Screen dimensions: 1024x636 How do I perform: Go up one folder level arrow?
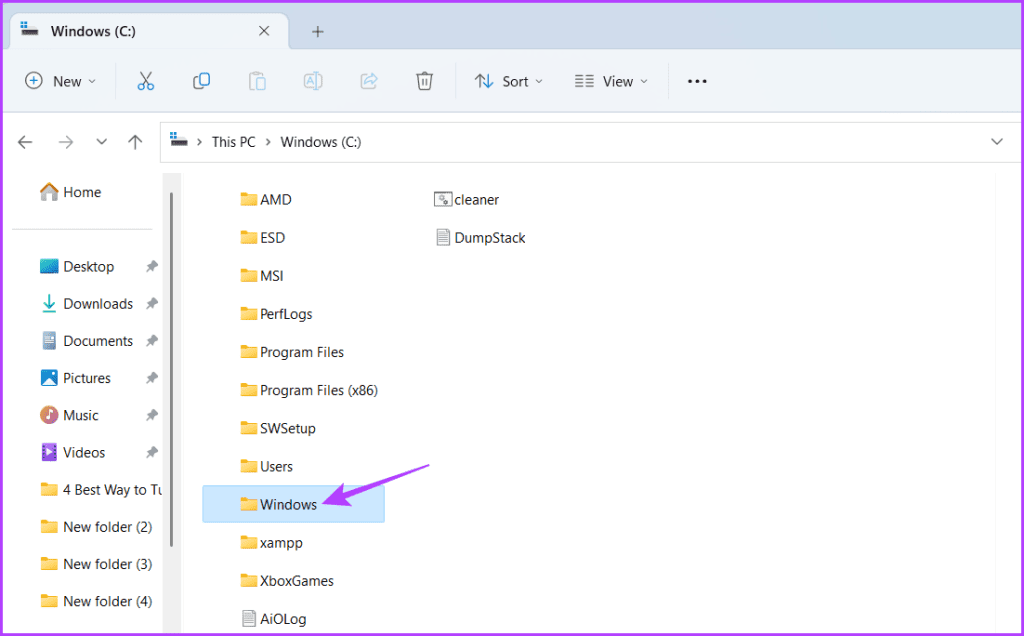pos(135,142)
